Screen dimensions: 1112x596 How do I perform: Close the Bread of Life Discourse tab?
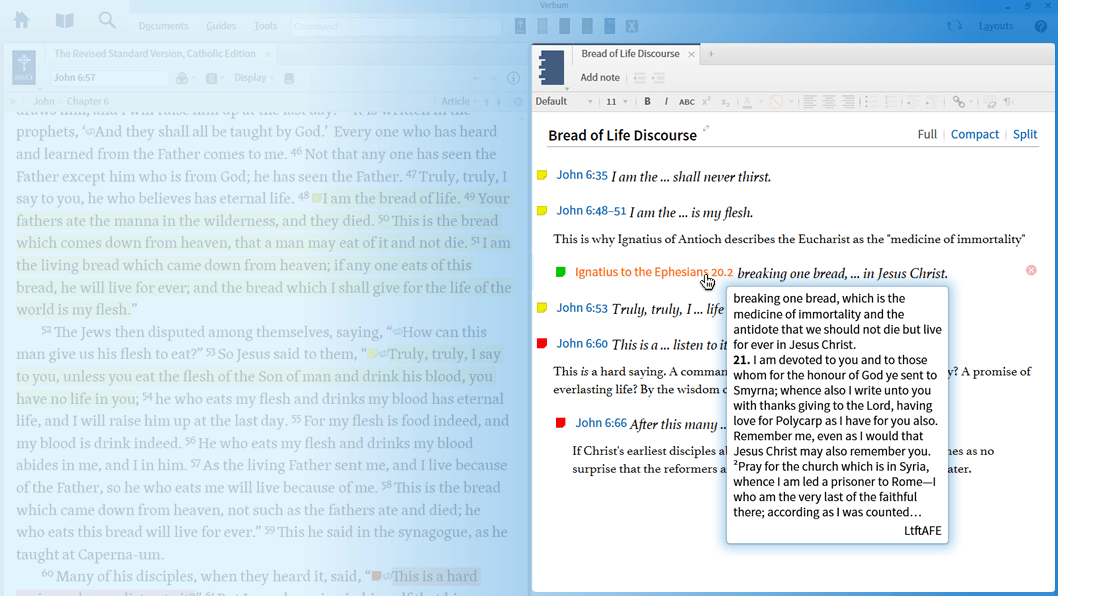(691, 55)
